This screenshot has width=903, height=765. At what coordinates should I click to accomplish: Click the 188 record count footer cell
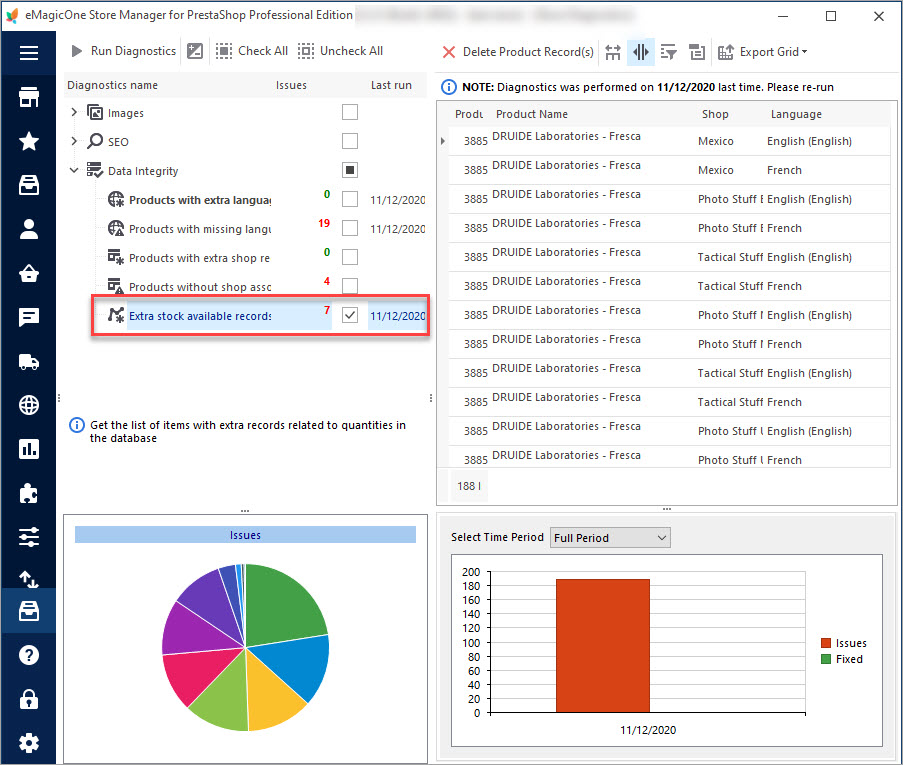tap(468, 486)
